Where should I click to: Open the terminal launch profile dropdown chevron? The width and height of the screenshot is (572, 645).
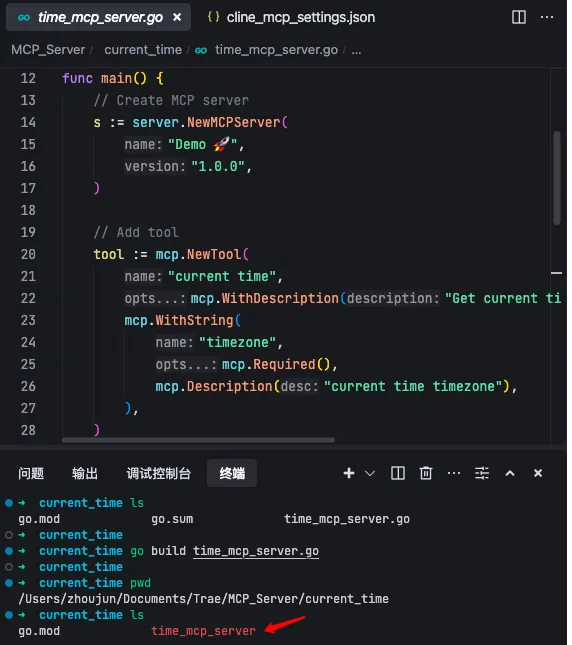tap(370, 473)
